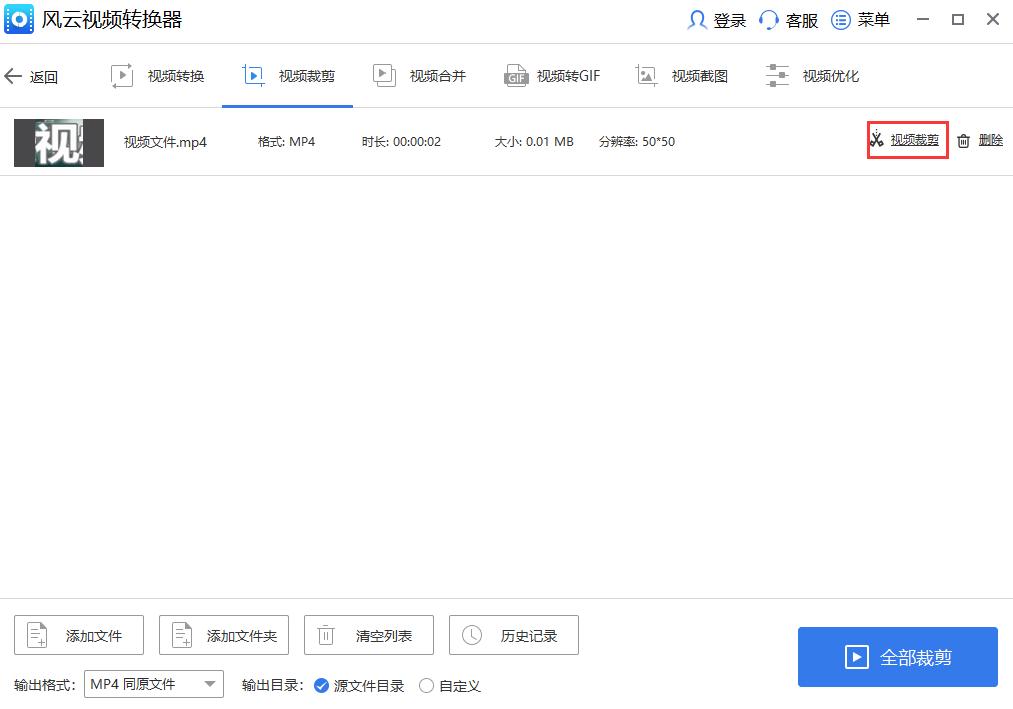Switch to the 视频裁剪 tab
Screen dimensions: 1013x709
pyautogui.click(x=288, y=74)
